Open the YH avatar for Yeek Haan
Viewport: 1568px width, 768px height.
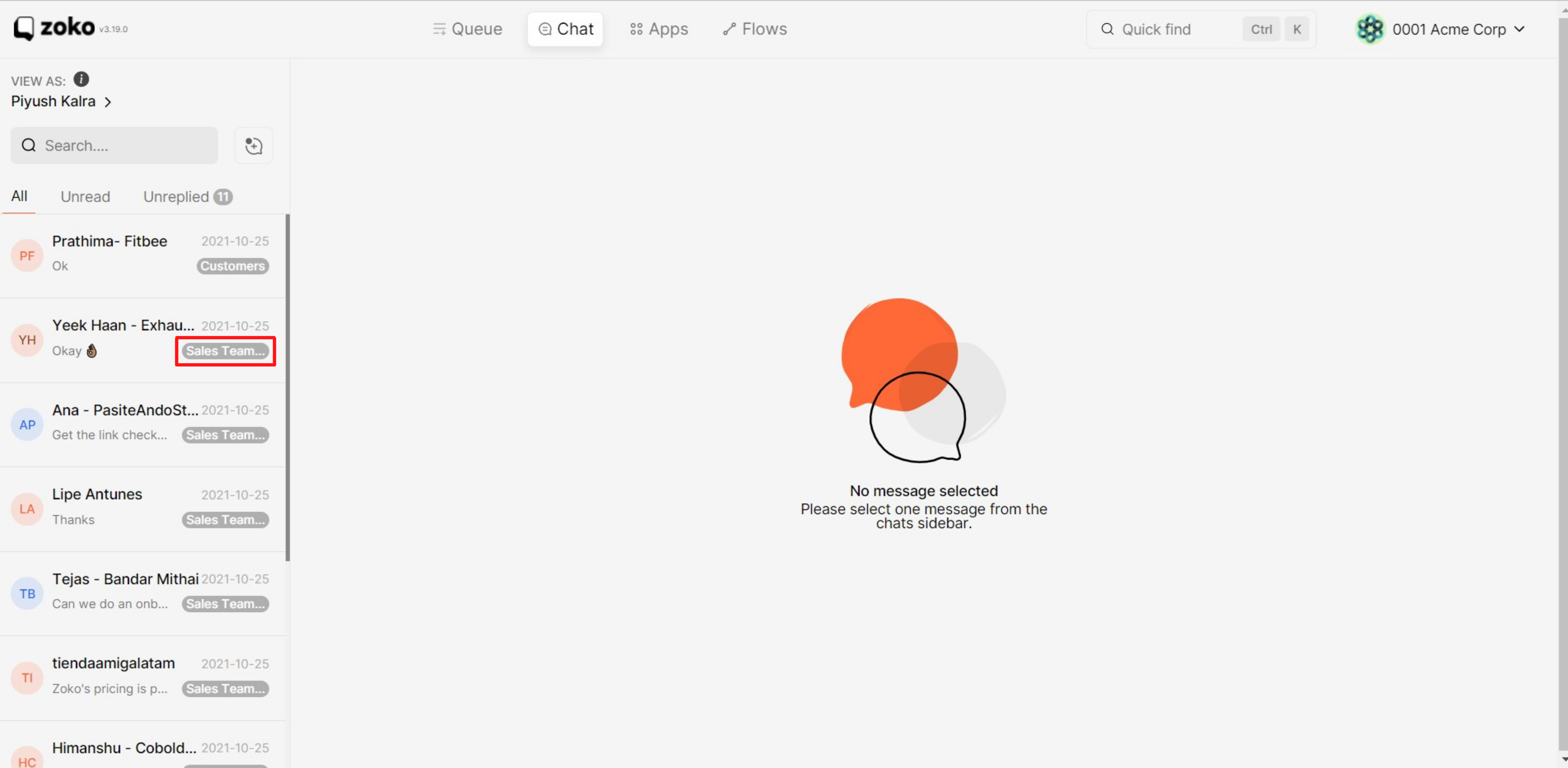coord(27,340)
